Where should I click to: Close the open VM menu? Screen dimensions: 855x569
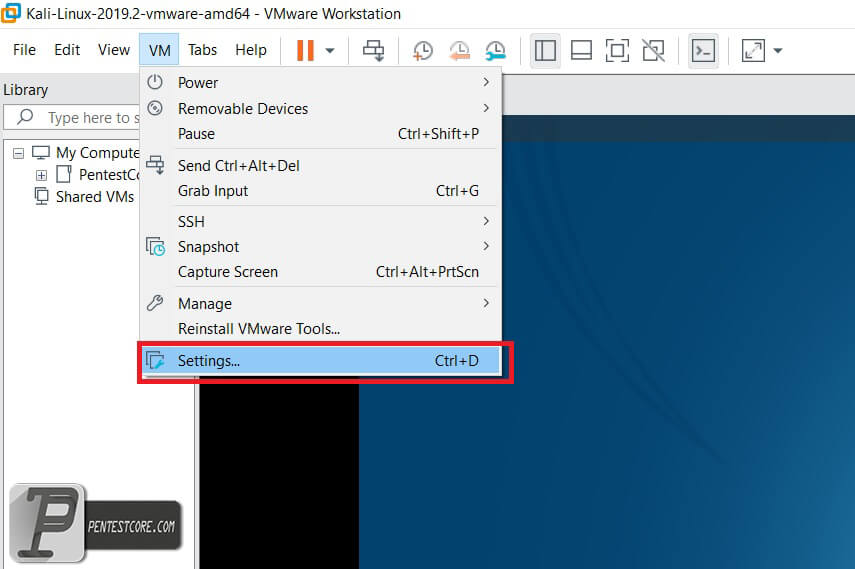(x=159, y=50)
